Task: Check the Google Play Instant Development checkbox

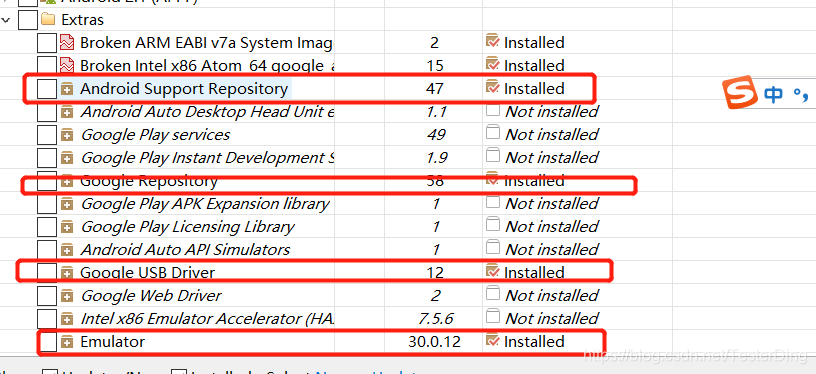Action: click(47, 158)
